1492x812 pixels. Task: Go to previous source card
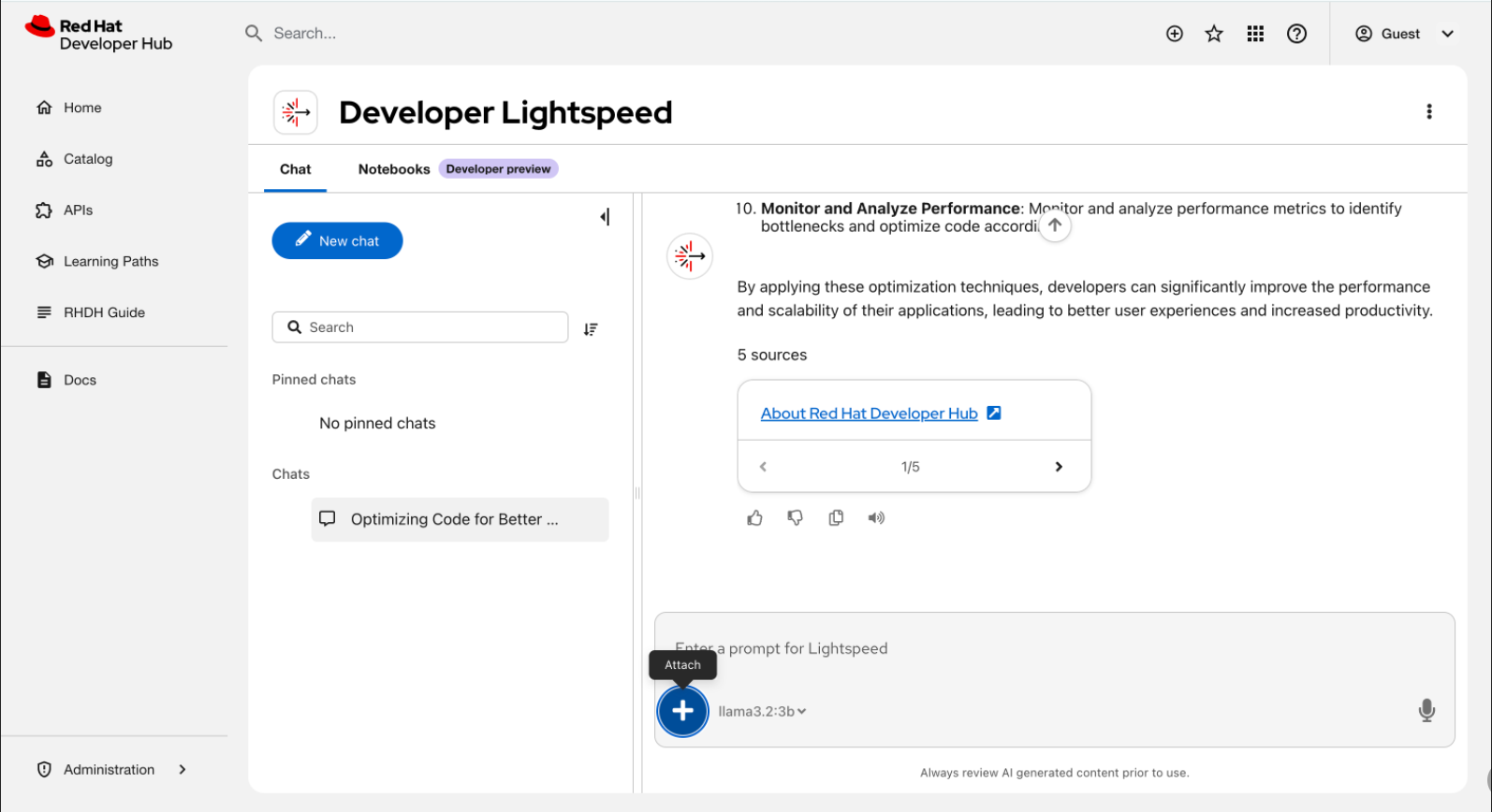coord(763,467)
